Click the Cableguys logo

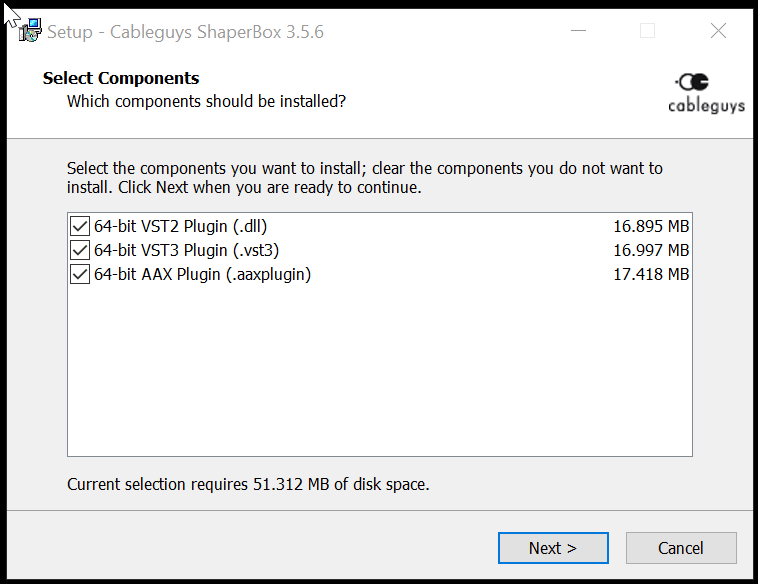coord(706,93)
